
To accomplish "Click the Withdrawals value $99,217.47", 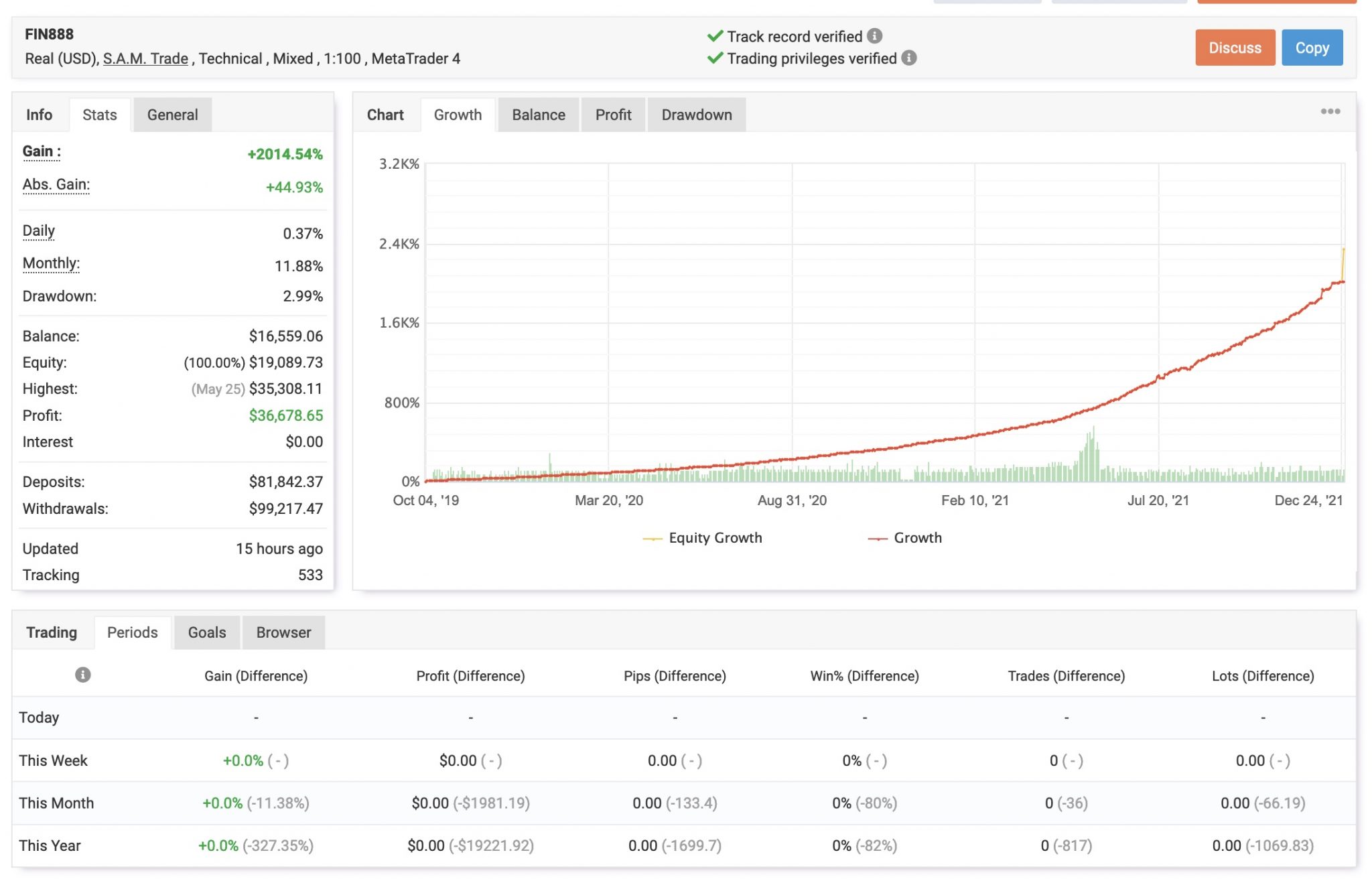I will [286, 509].
